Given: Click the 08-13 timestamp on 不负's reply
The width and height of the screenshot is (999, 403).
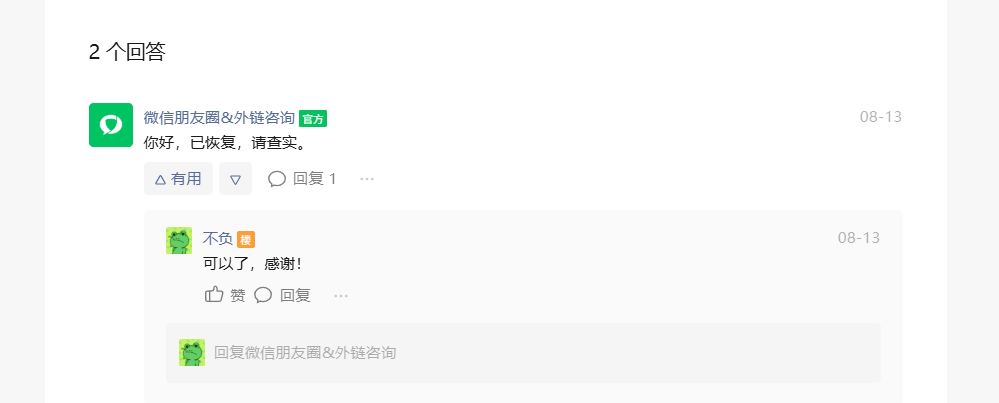Looking at the screenshot, I should click(x=858, y=238).
